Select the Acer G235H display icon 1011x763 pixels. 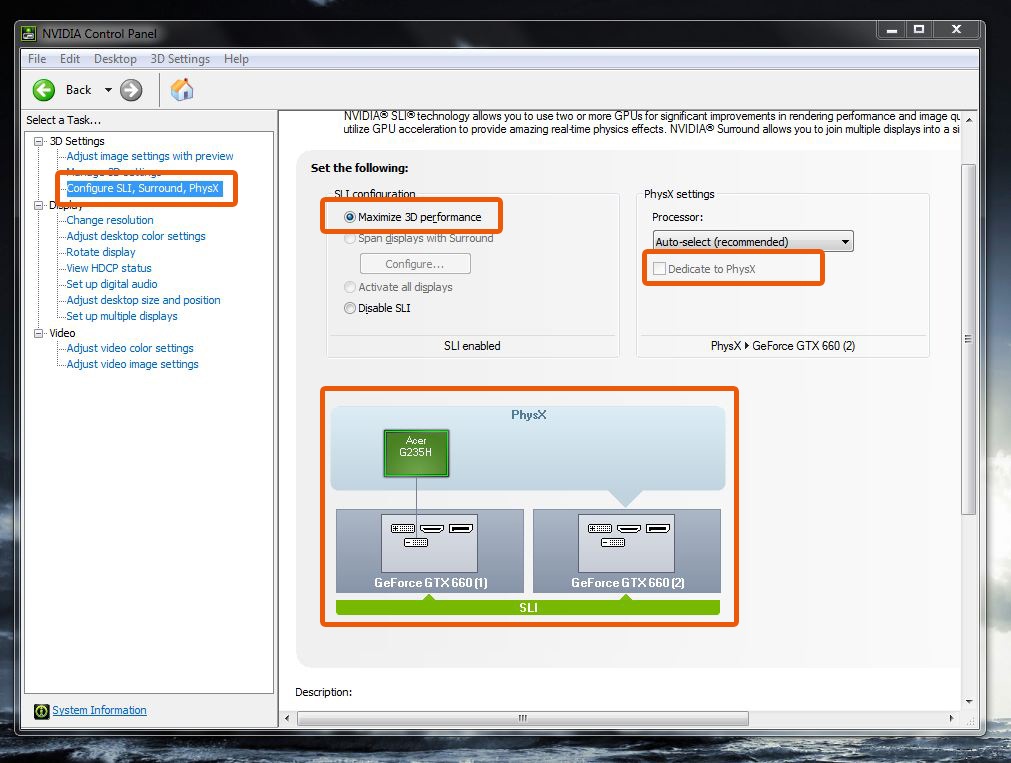pyautogui.click(x=416, y=453)
